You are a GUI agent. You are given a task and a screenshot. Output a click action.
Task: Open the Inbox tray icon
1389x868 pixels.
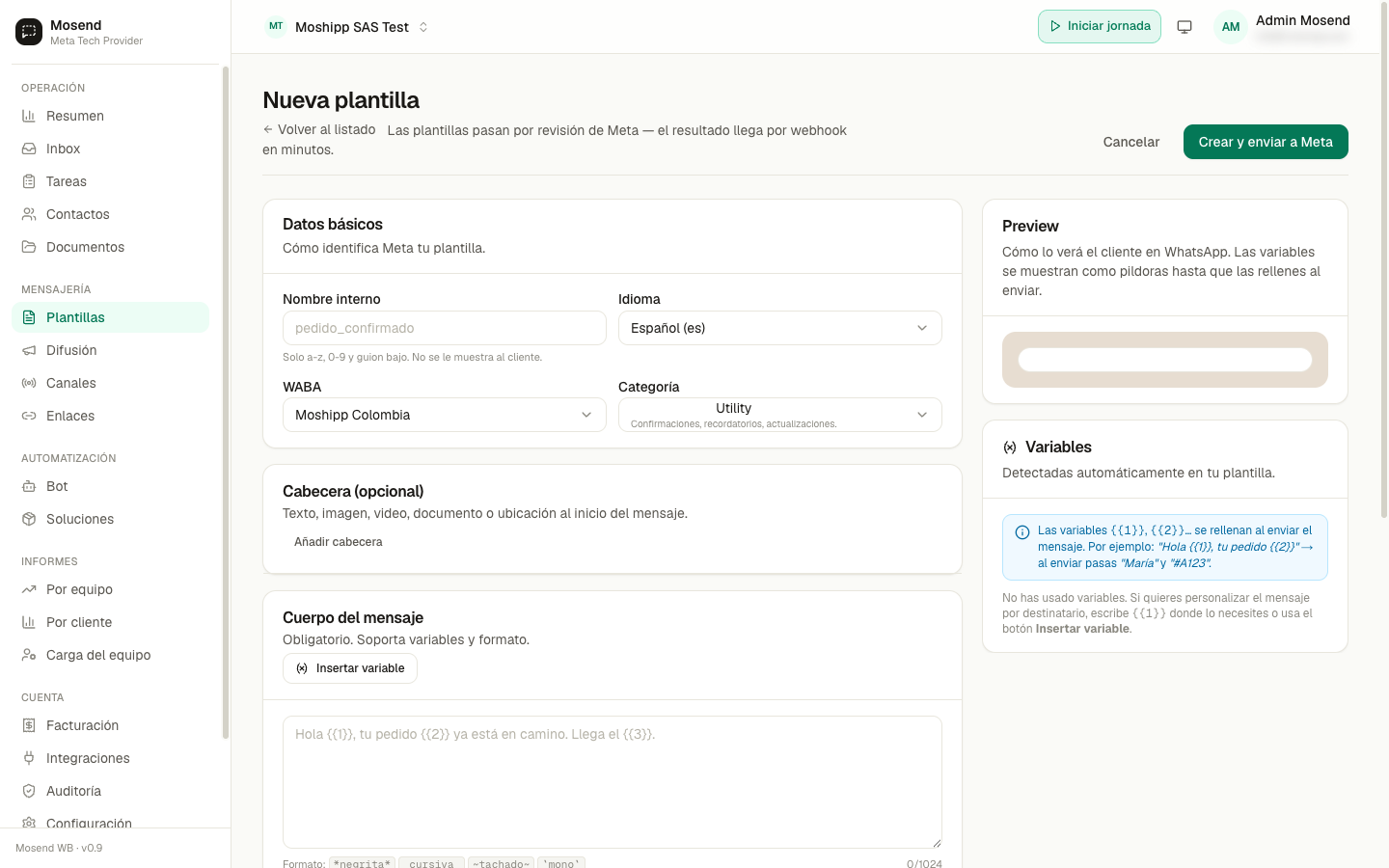click(29, 149)
